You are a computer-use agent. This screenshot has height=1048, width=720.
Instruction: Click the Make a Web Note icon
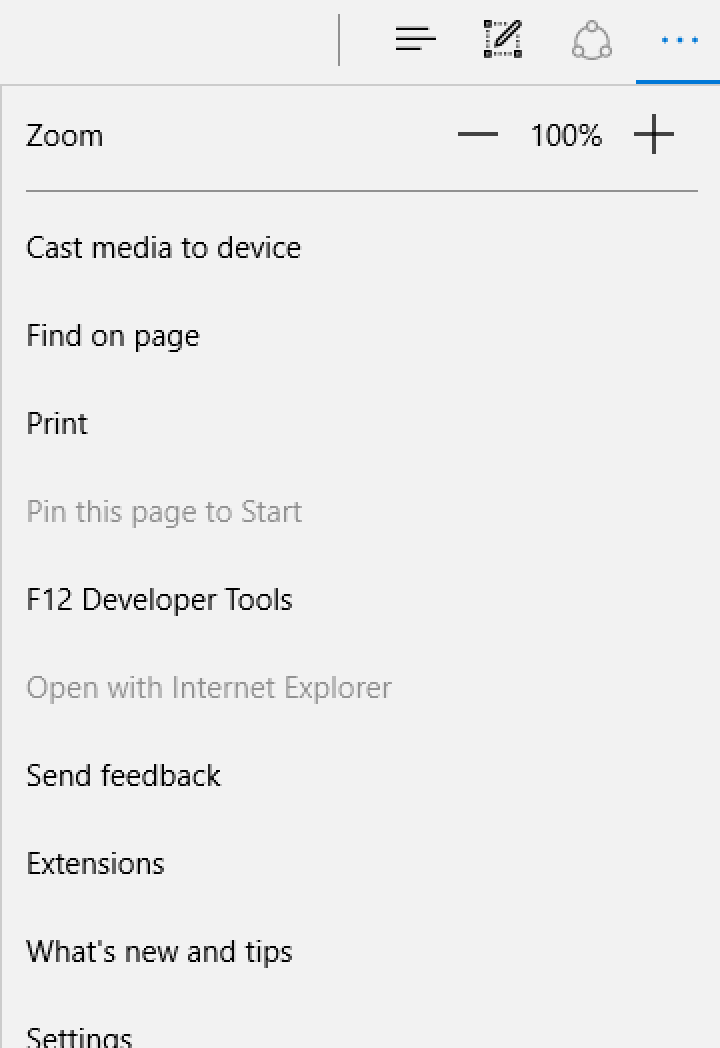(503, 39)
